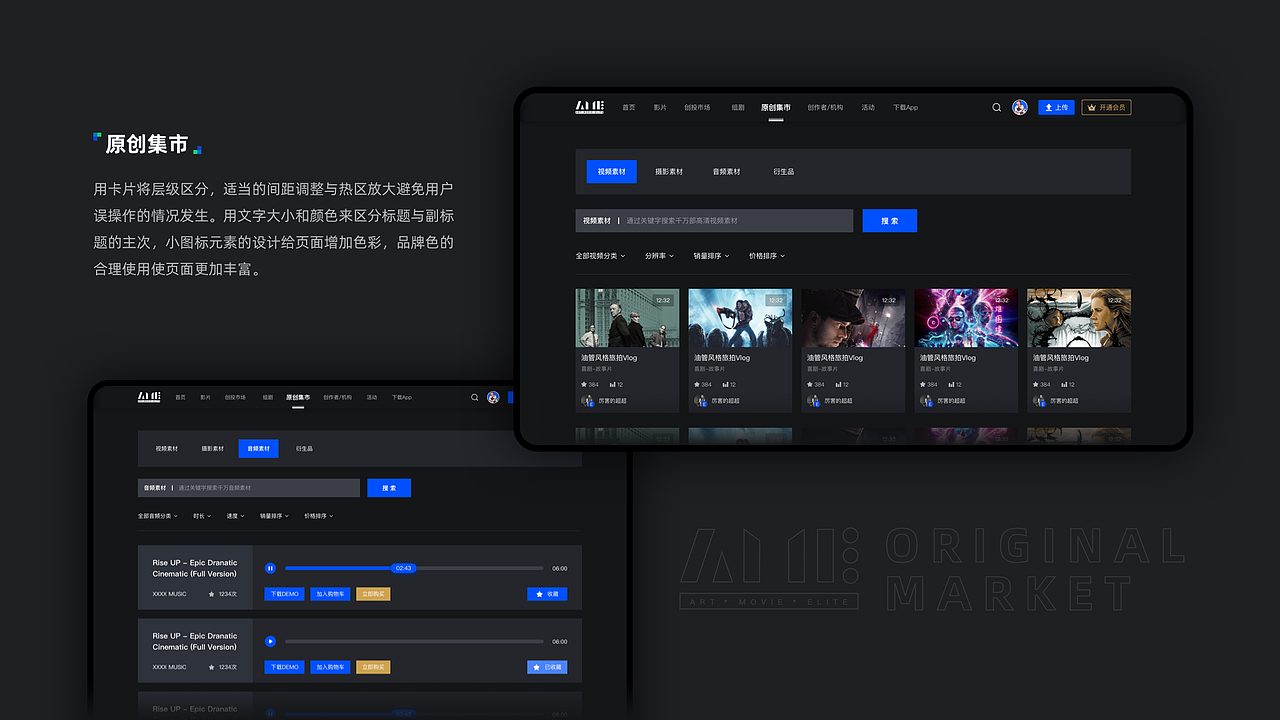Click the 开通会员 membership button
The height and width of the screenshot is (720, 1280).
click(x=1106, y=107)
